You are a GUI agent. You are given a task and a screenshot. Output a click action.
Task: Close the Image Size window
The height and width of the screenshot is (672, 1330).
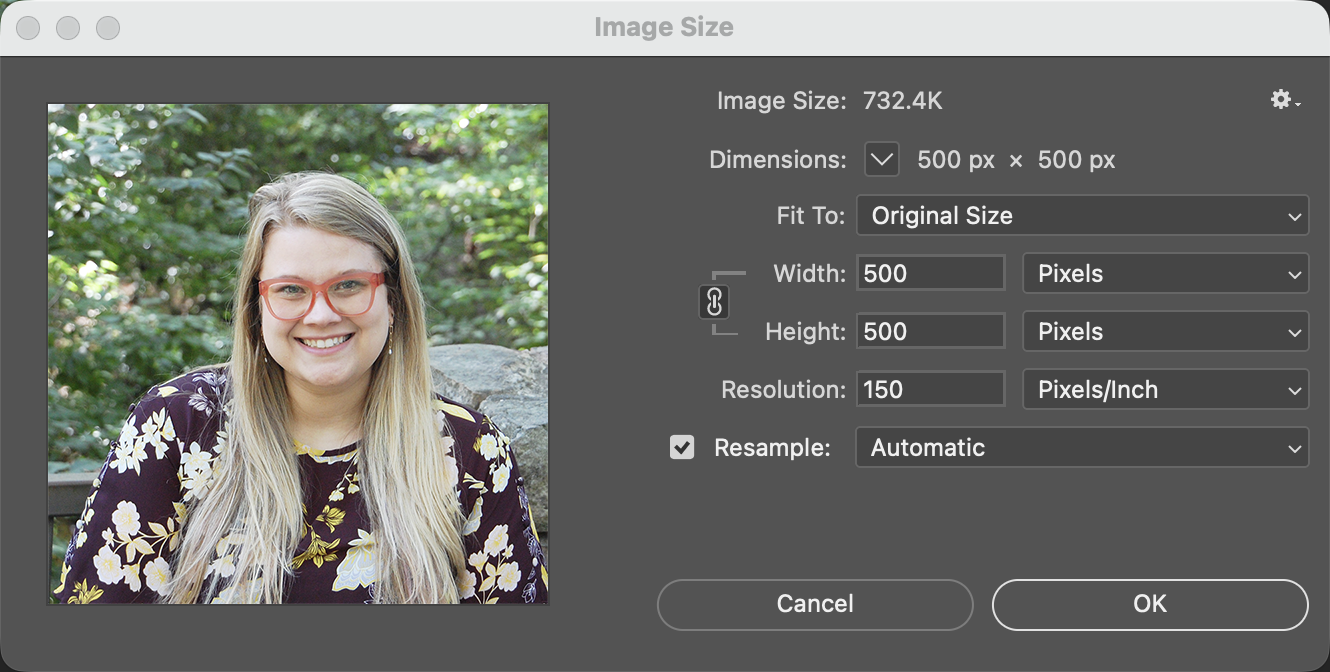pyautogui.click(x=28, y=28)
